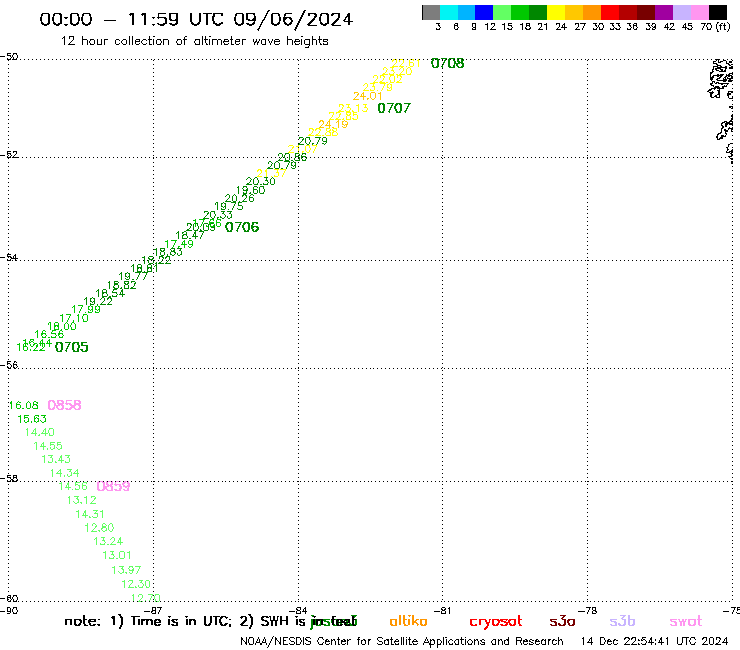Click the bright red swatch in the legend
Image resolution: width=740 pixels, height=650 pixels.
coord(610,12)
